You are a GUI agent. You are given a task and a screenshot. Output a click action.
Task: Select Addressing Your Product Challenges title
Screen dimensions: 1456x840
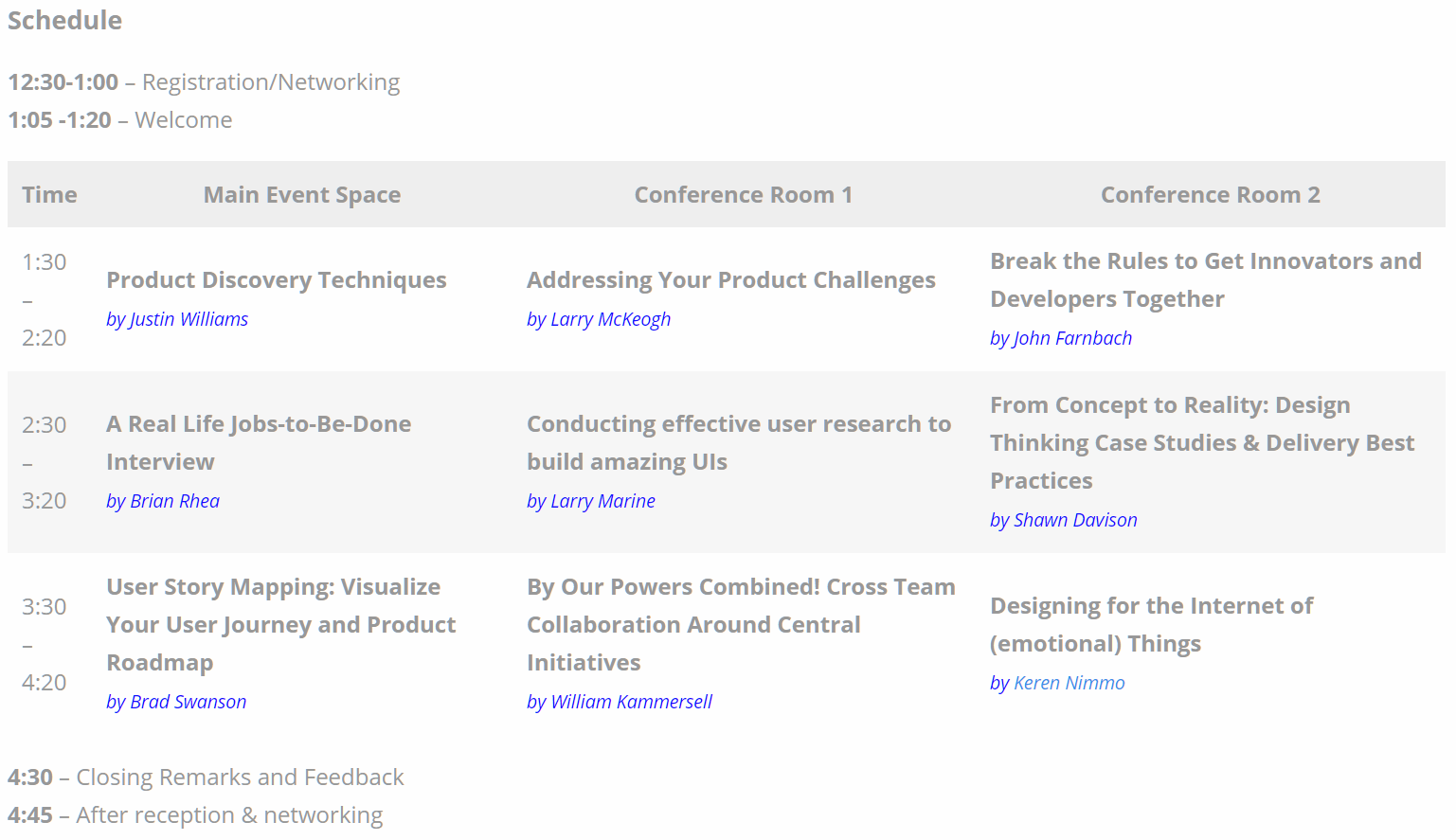730,280
